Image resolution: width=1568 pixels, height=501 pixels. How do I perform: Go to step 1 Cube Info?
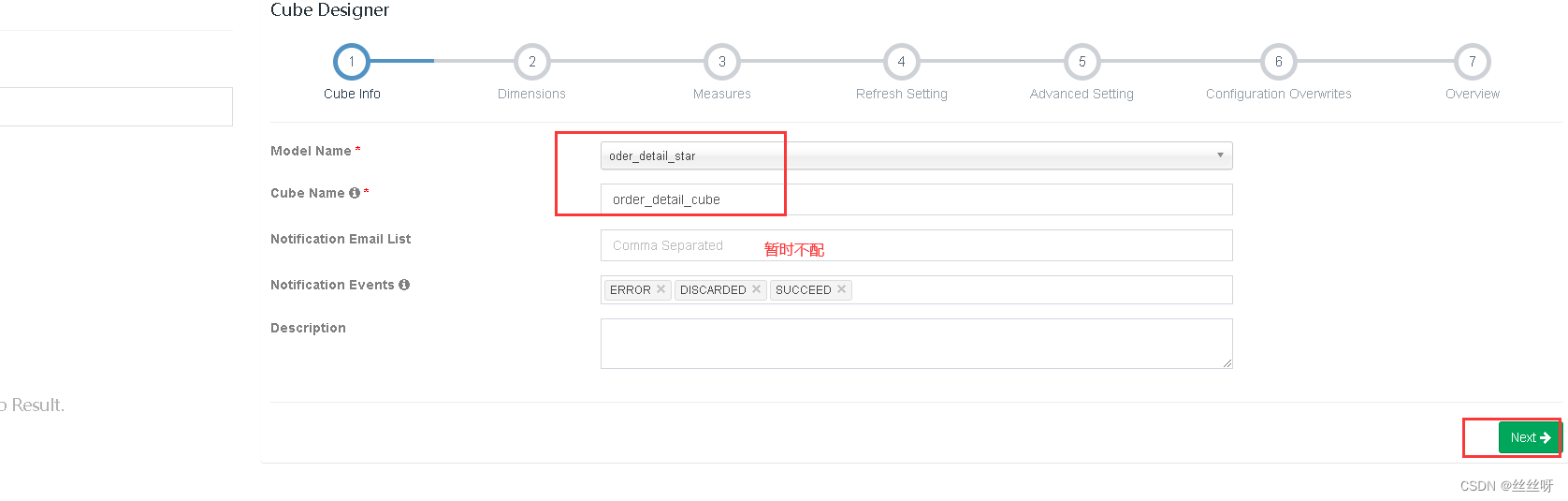pos(352,62)
